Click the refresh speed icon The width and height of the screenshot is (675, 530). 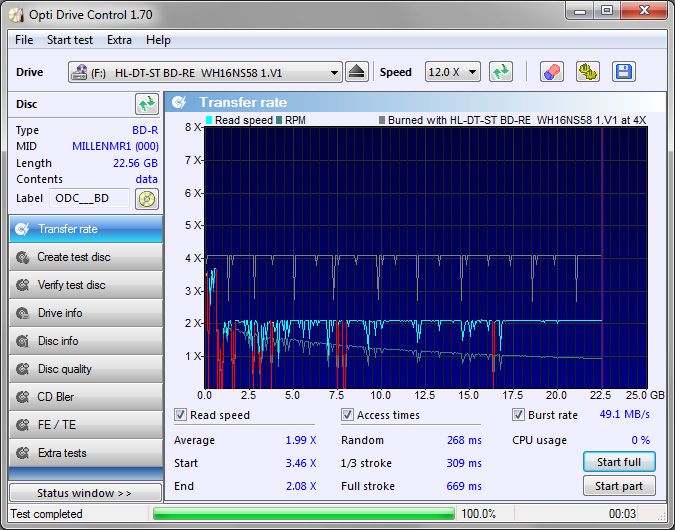point(501,72)
